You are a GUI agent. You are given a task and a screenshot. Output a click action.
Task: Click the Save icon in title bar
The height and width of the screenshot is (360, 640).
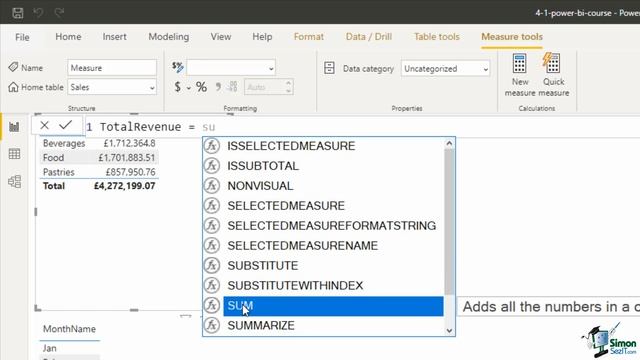tap(18, 13)
